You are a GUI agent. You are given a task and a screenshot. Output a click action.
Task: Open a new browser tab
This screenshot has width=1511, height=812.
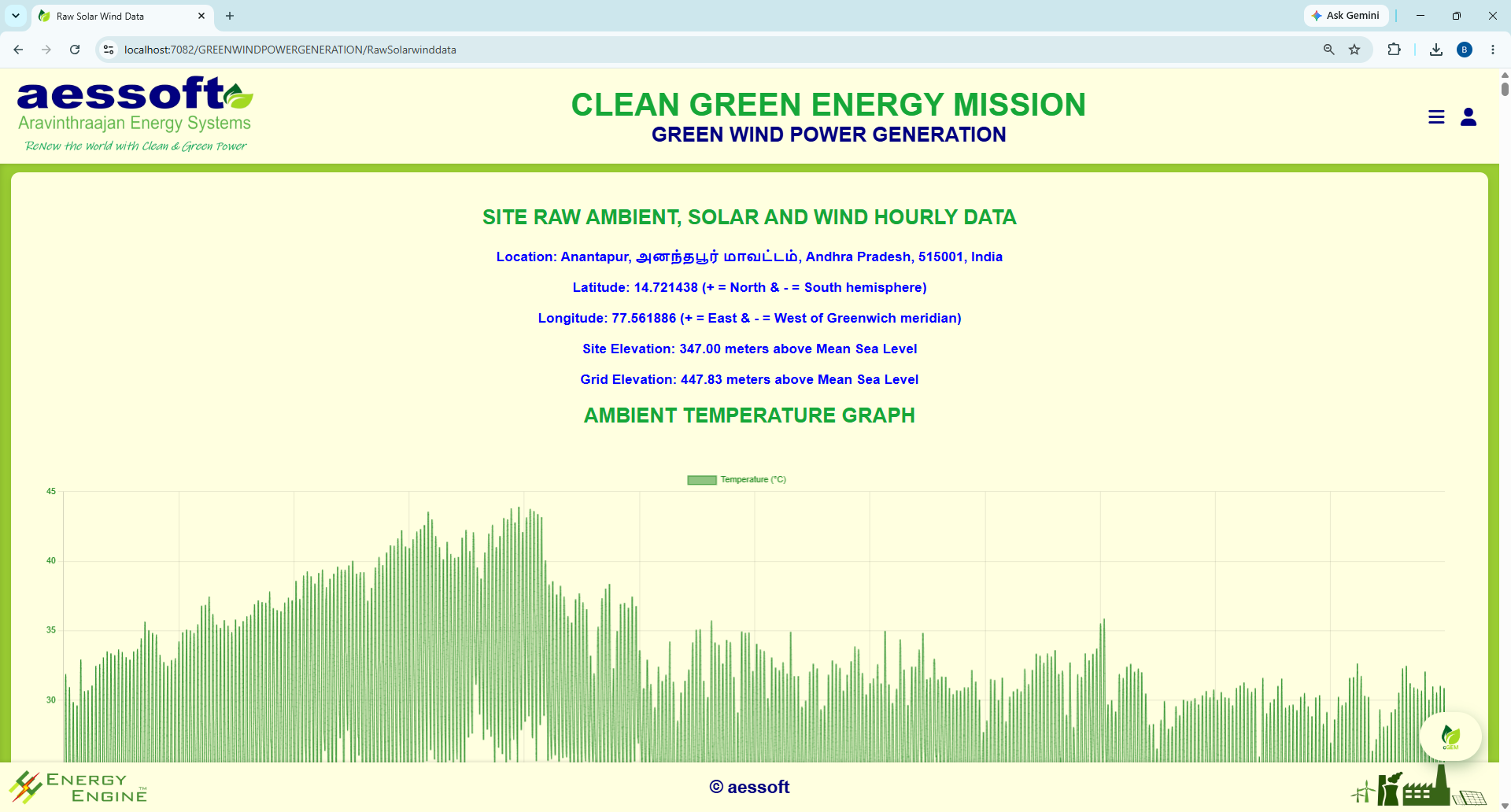pos(230,16)
